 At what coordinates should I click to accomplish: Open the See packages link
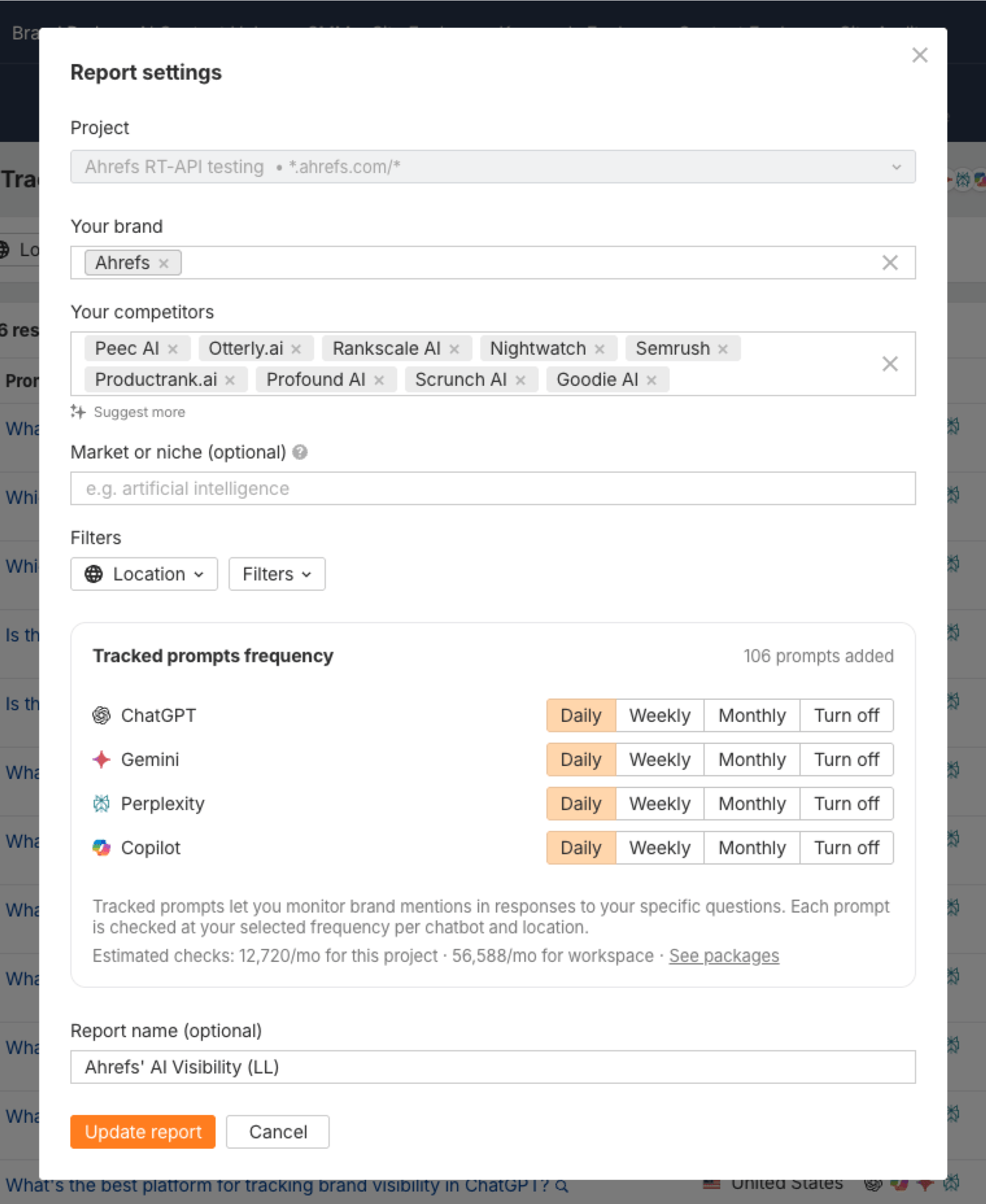[x=724, y=956]
